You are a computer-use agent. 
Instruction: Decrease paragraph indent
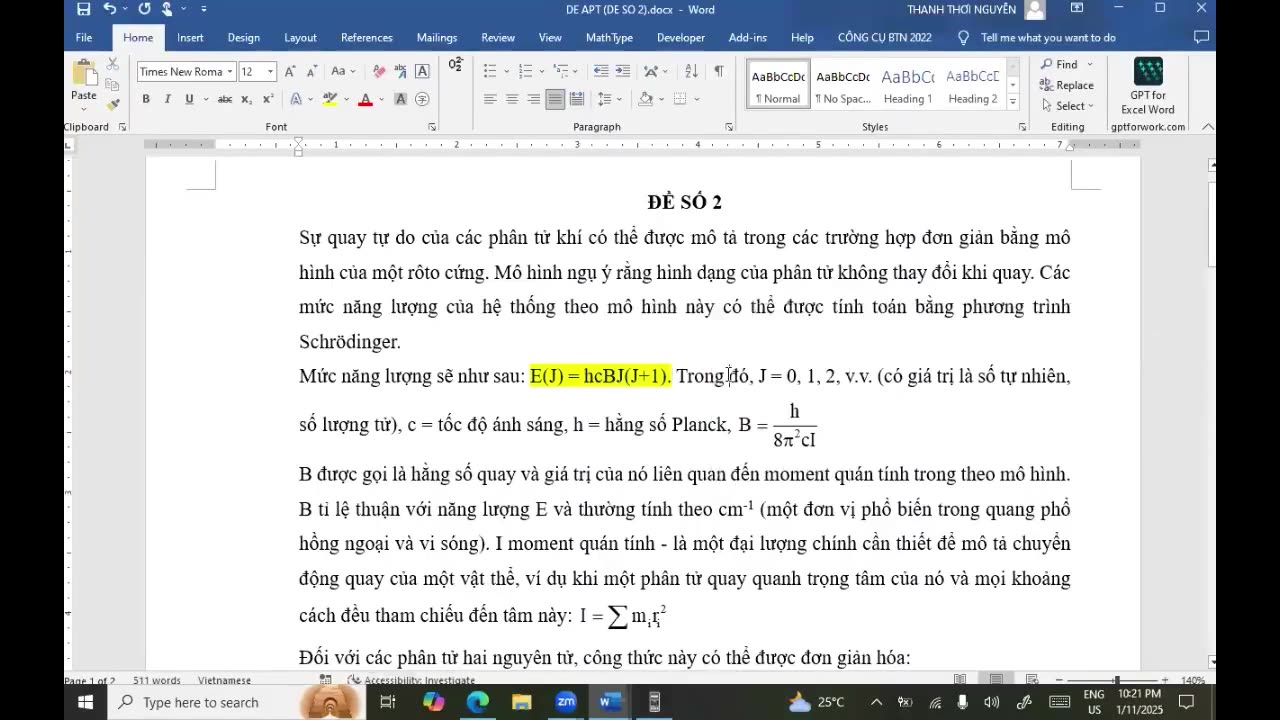coord(601,71)
